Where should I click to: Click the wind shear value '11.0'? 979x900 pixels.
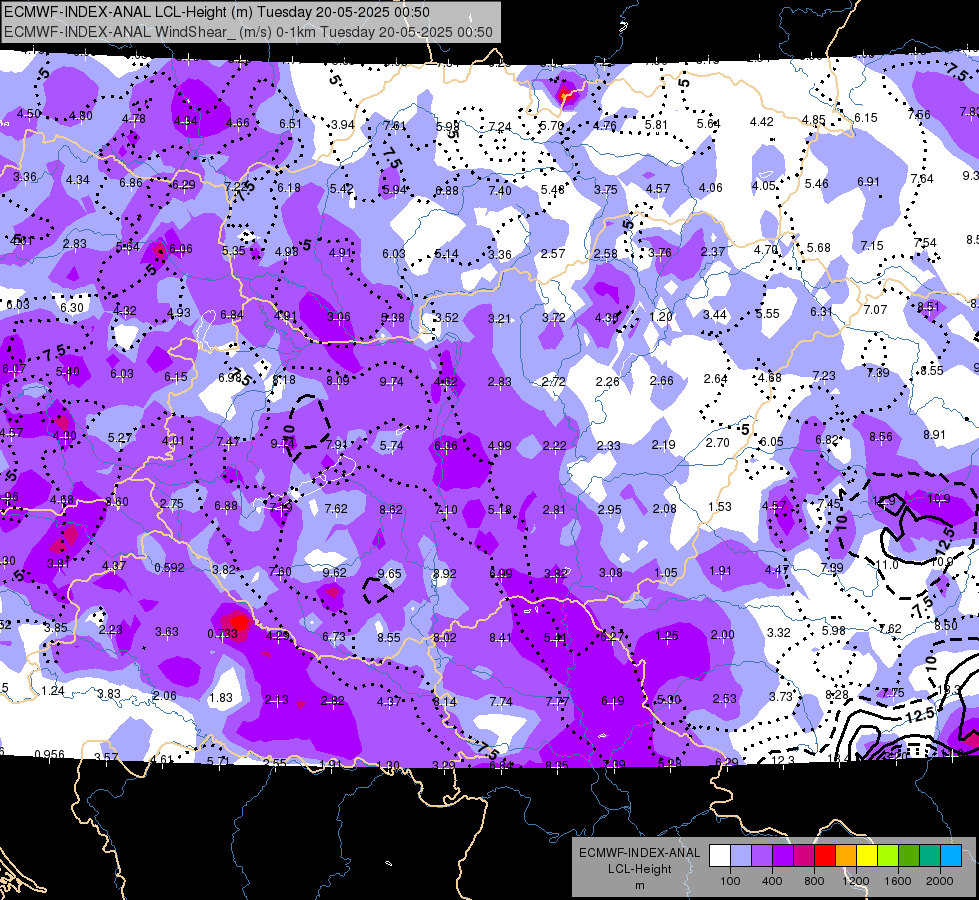click(x=887, y=565)
